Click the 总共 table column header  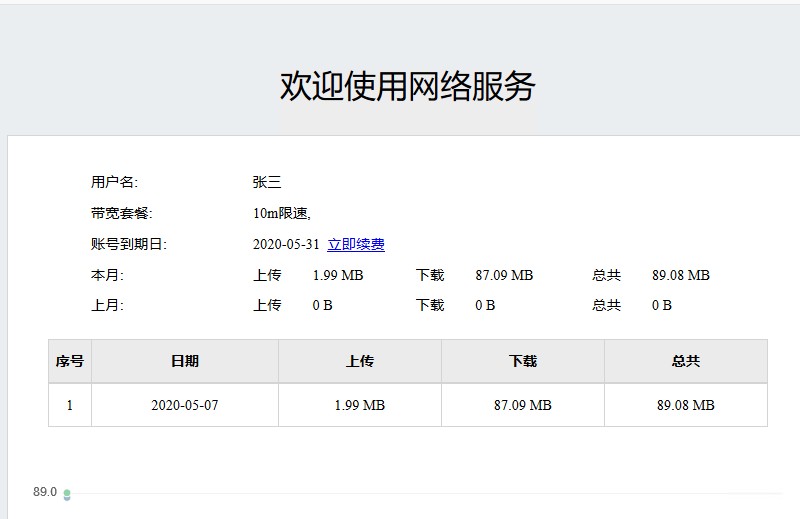coord(686,361)
